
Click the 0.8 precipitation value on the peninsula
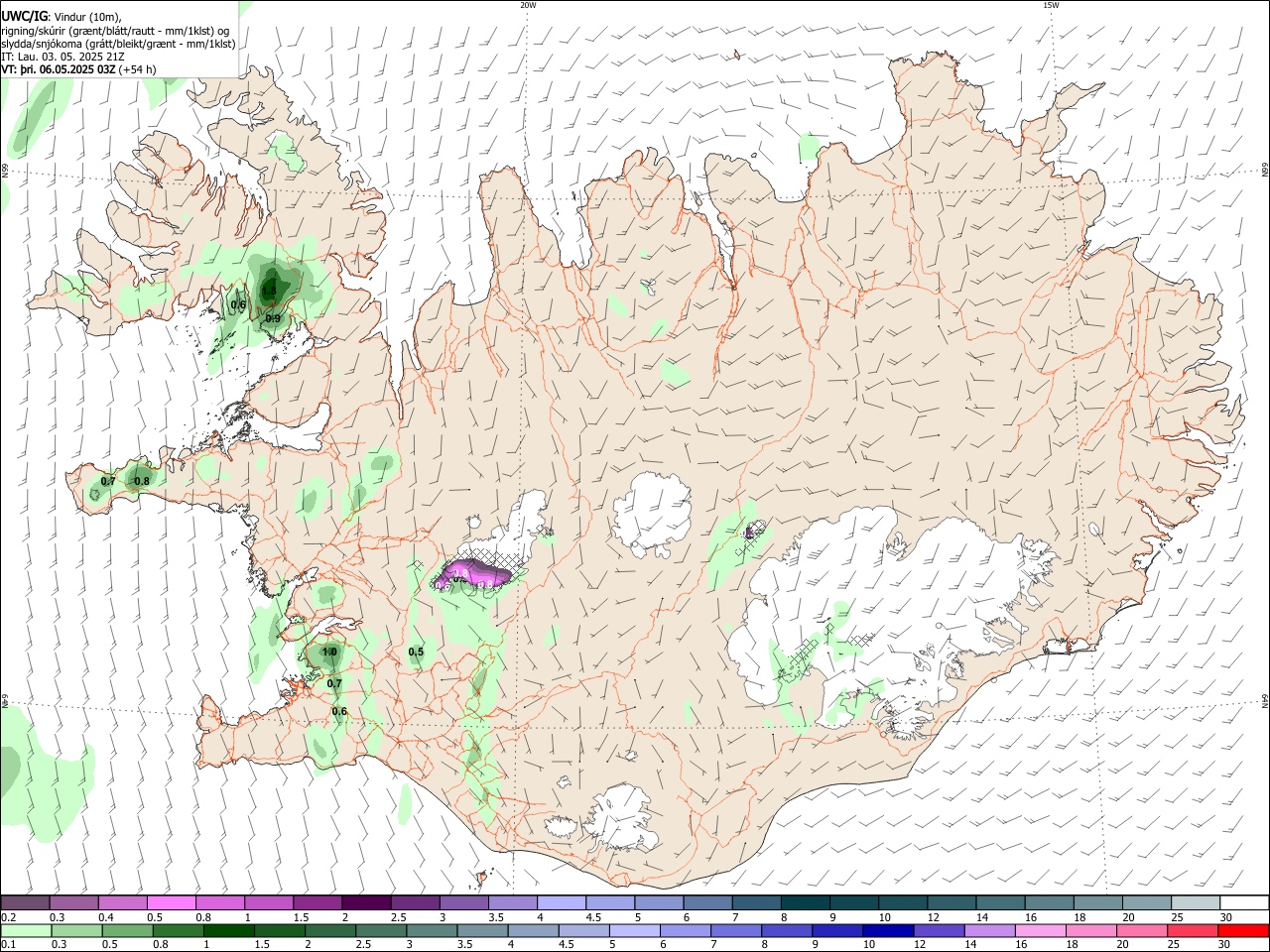click(141, 481)
